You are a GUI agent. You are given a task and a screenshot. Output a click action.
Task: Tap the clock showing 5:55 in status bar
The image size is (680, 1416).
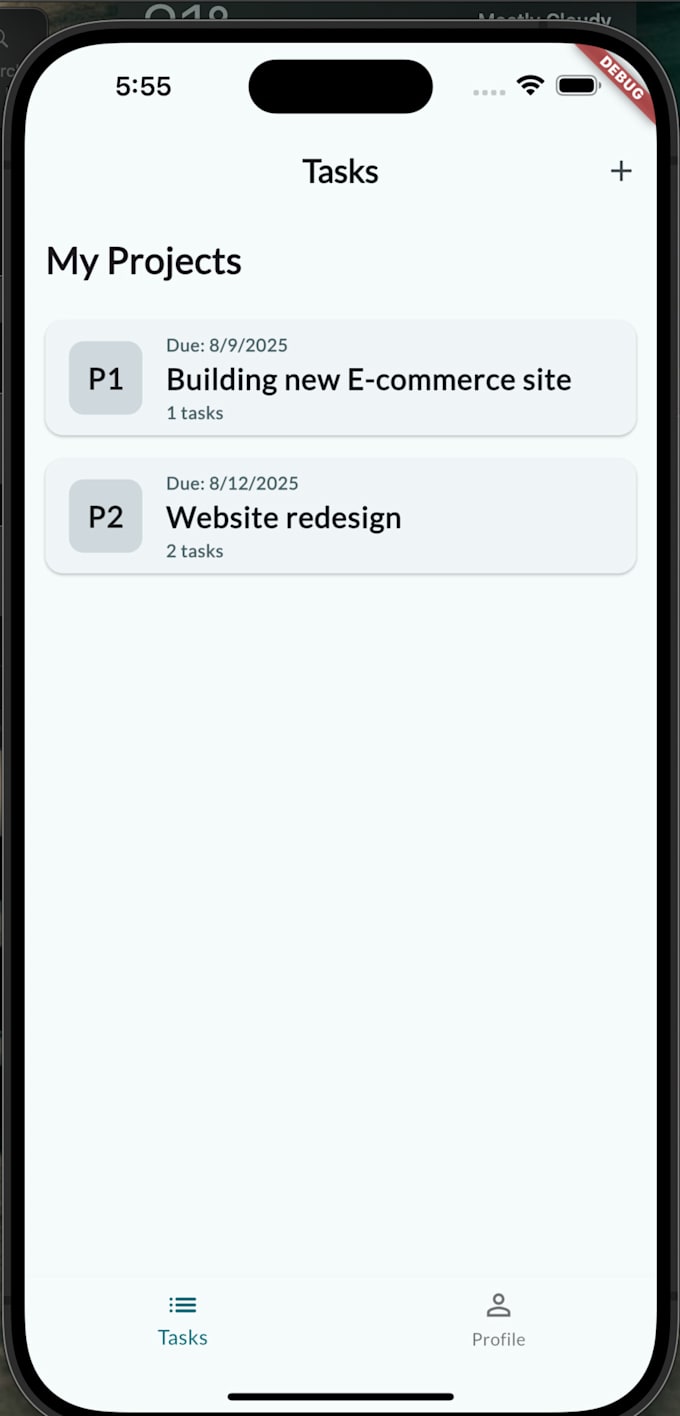(143, 86)
